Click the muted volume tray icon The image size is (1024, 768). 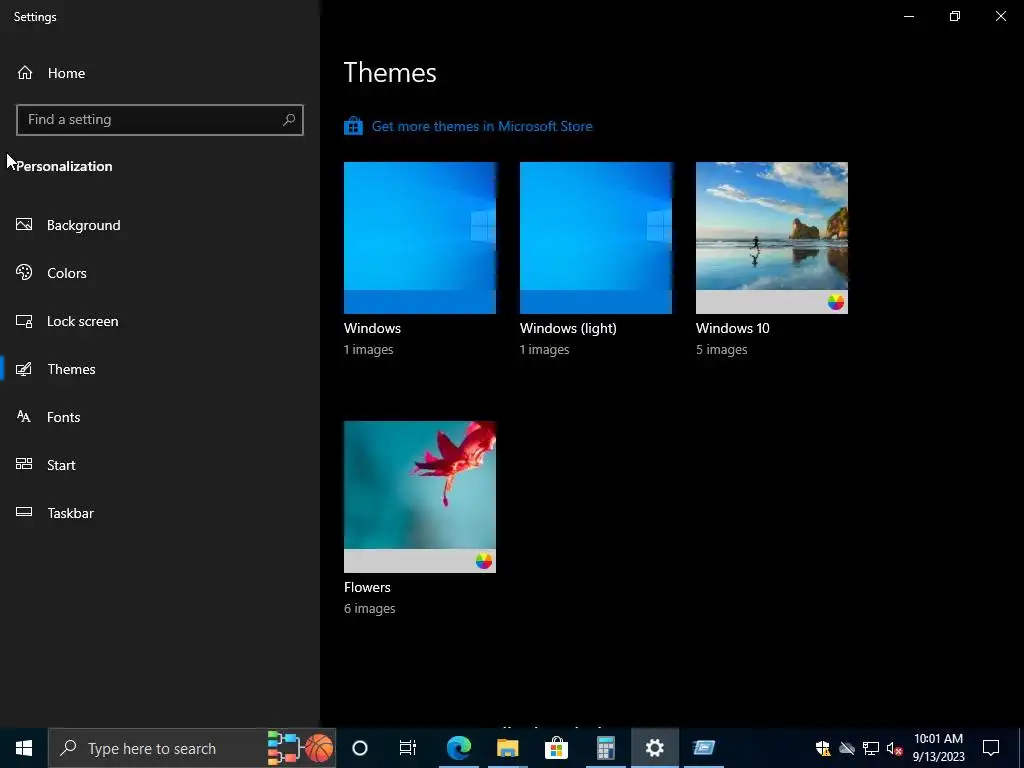[895, 748]
